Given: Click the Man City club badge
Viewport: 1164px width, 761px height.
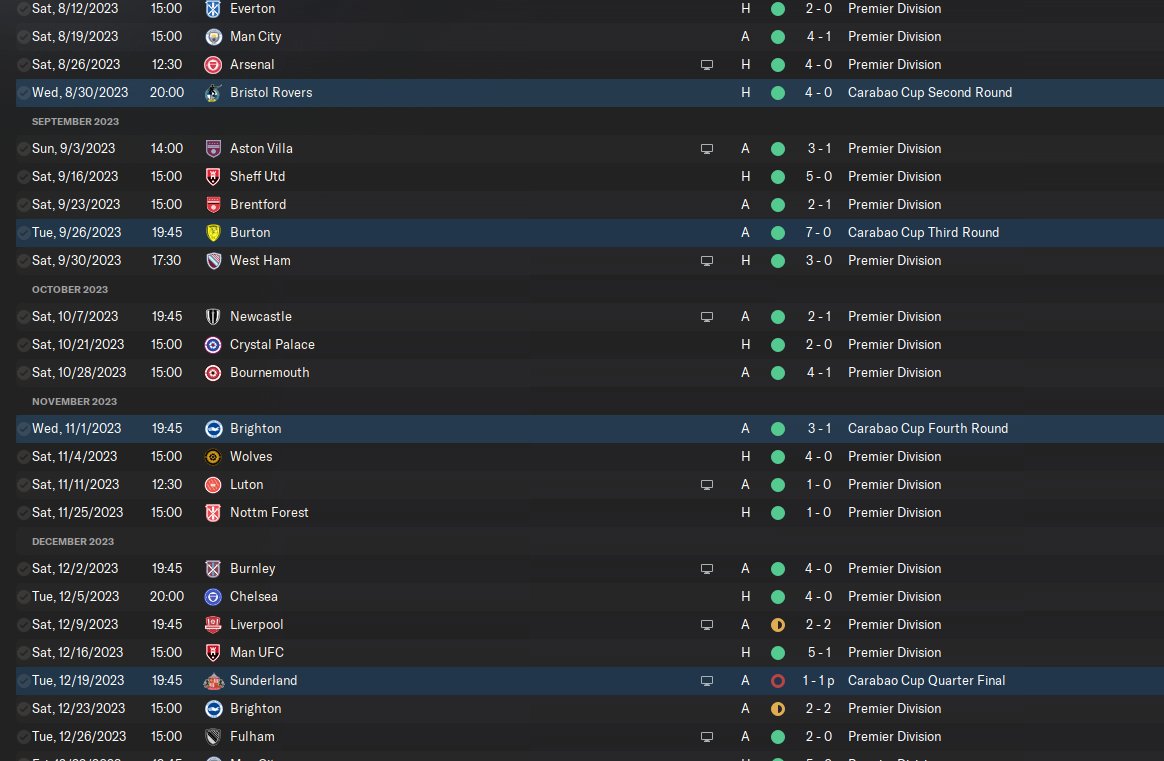Looking at the screenshot, I should coord(212,36).
